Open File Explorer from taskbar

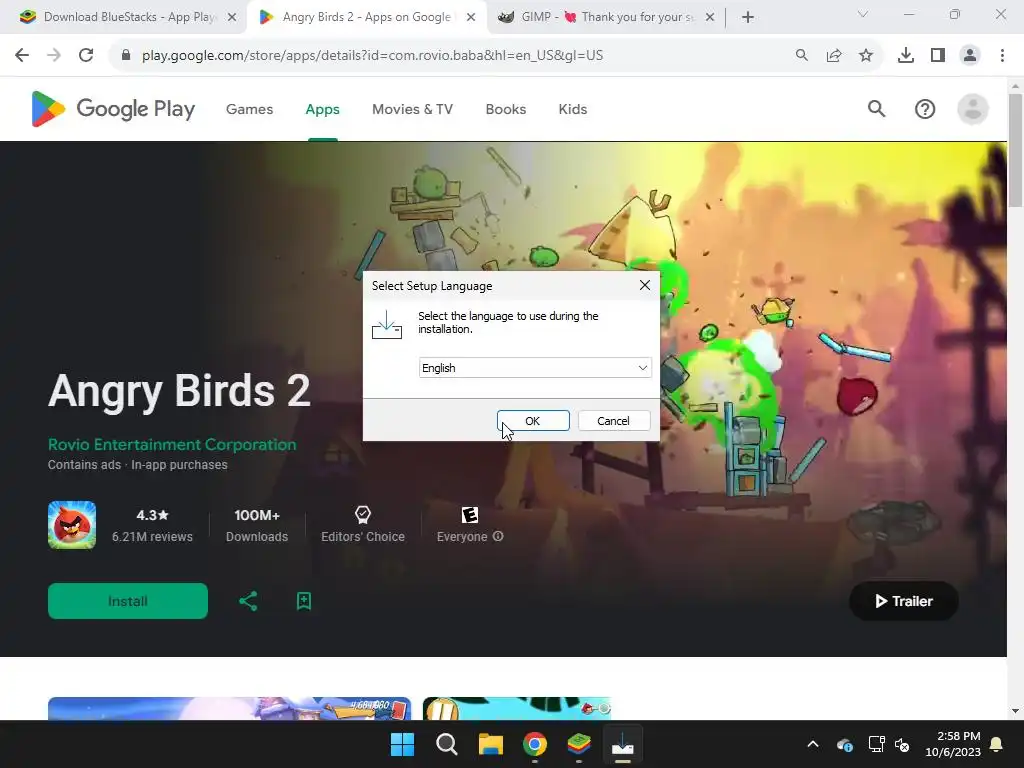tap(490, 744)
